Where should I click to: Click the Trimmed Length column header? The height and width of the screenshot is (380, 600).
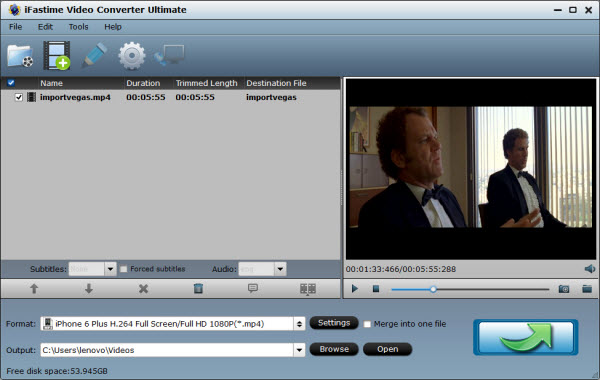[208, 83]
